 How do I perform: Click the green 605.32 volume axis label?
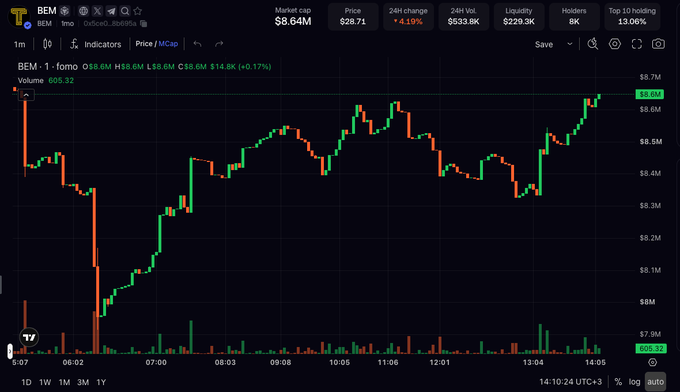click(x=651, y=349)
